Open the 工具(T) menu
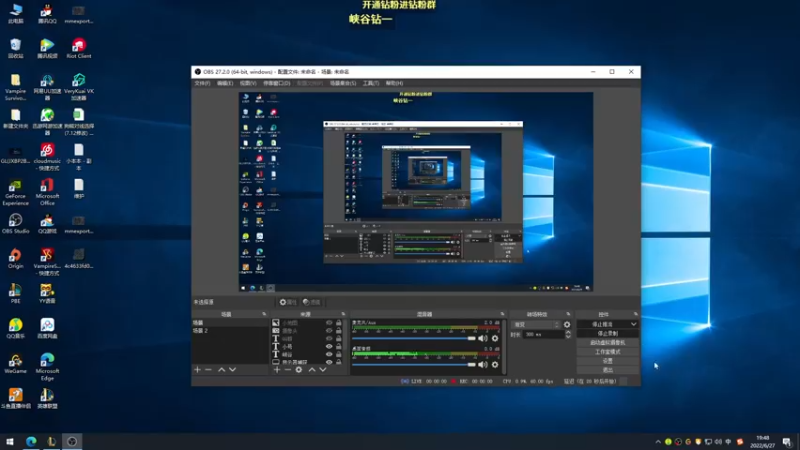 click(371, 83)
